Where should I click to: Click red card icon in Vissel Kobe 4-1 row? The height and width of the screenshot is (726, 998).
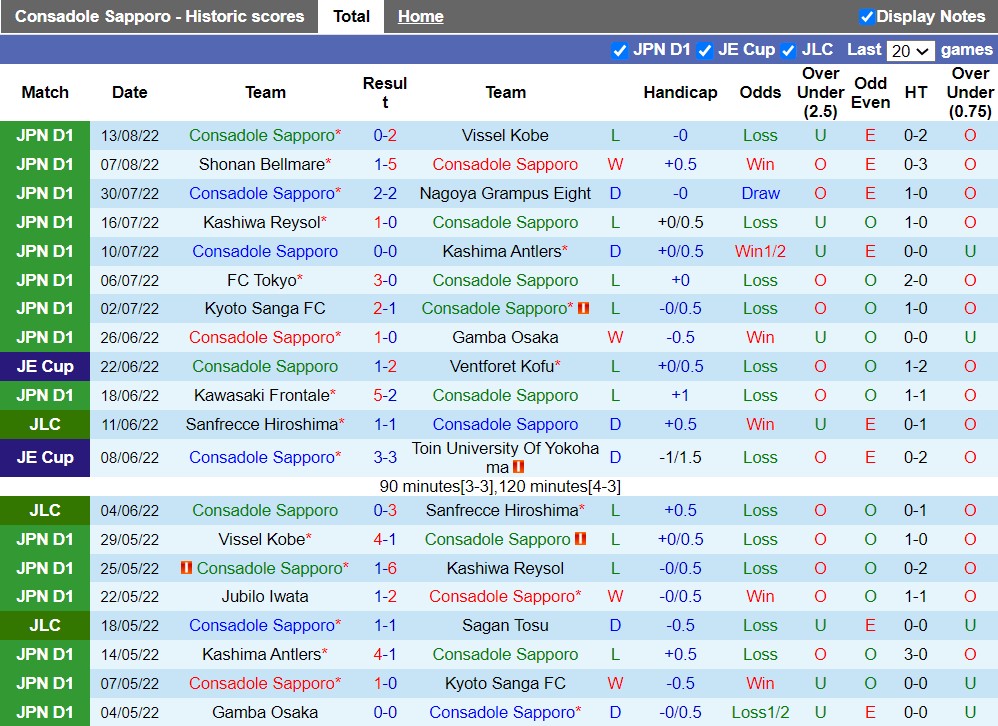click(581, 540)
